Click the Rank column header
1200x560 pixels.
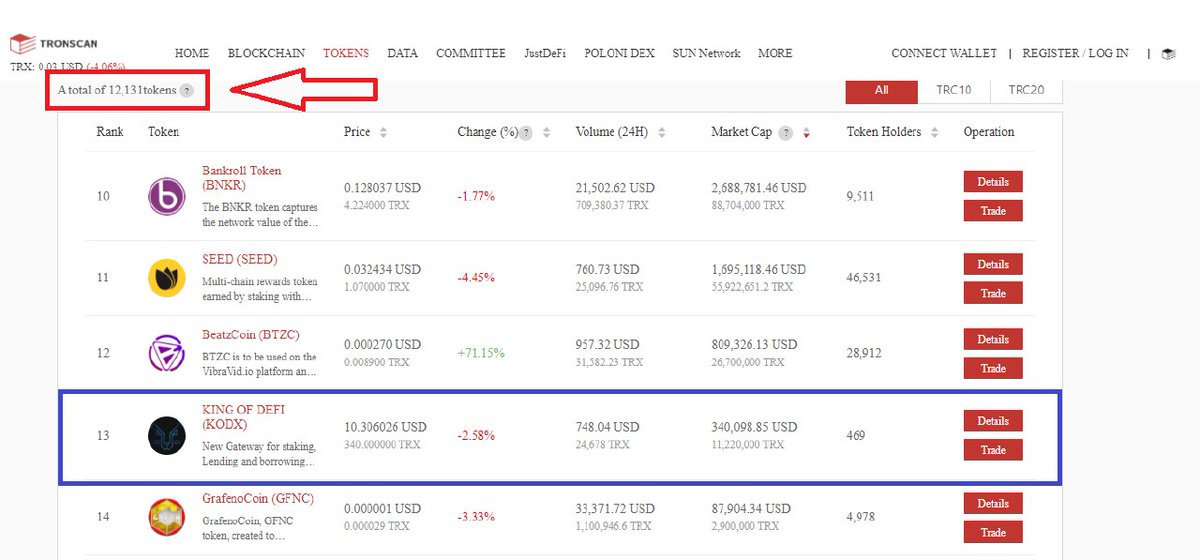tap(110, 132)
